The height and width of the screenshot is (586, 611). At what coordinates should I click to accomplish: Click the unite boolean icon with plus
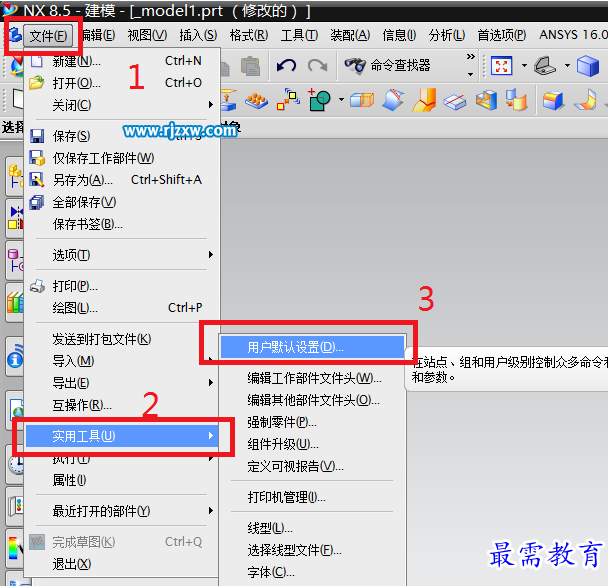(319, 100)
